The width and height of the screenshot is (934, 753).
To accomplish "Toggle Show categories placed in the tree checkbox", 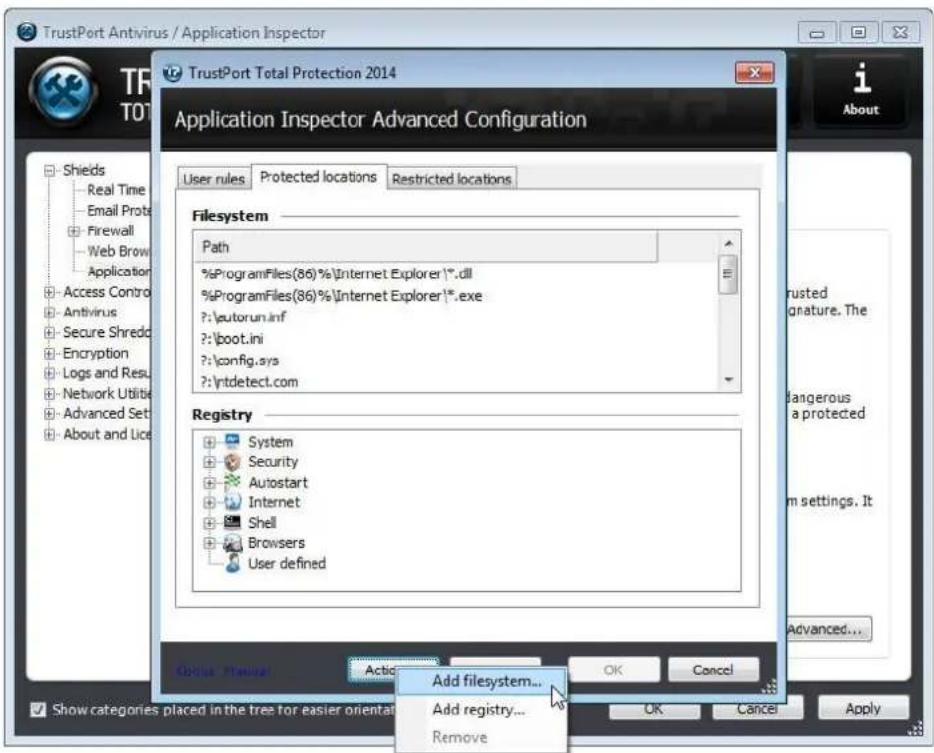I will pyautogui.click(x=38, y=710).
